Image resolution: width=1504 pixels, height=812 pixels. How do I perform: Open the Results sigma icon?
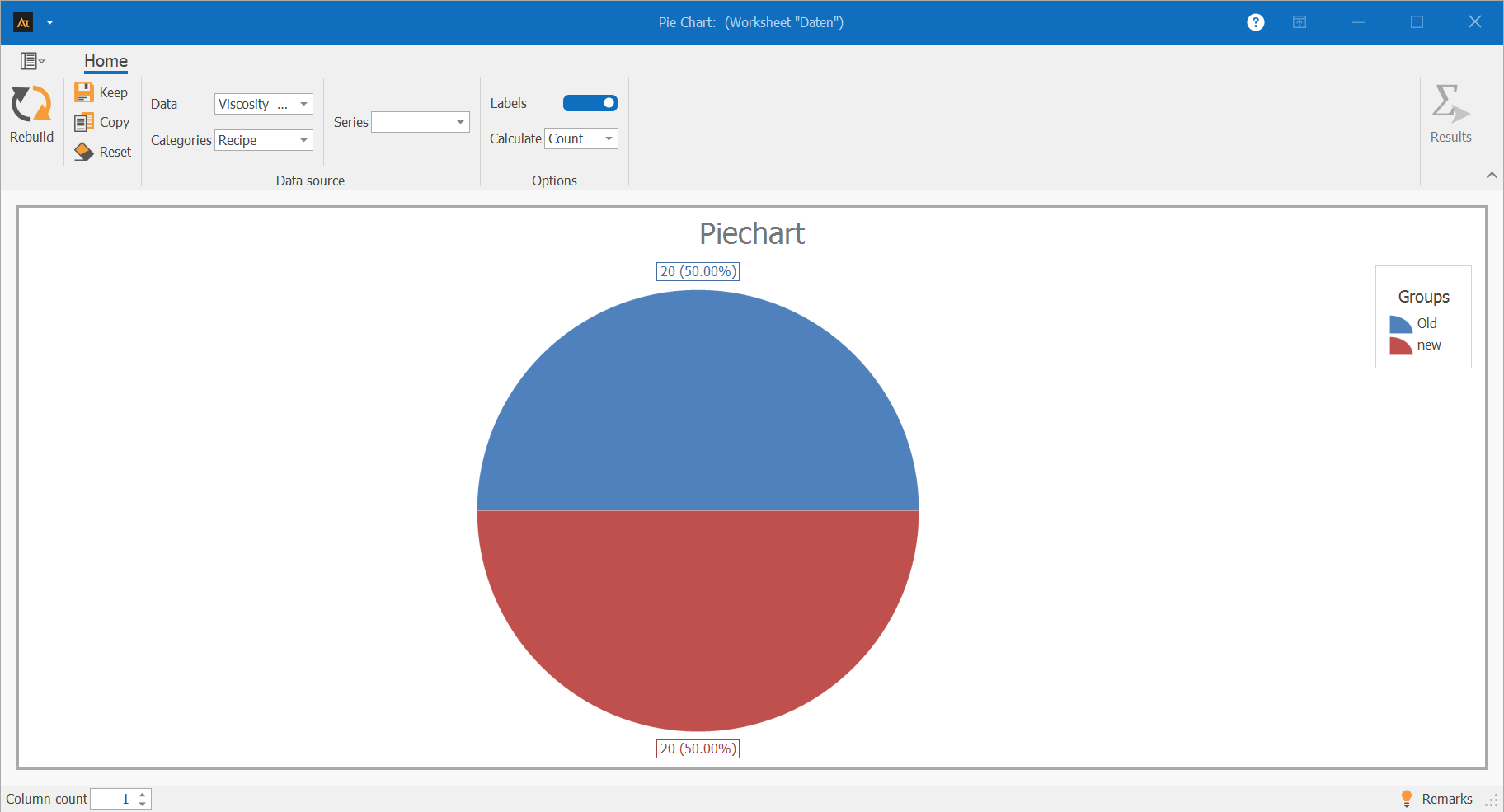pyautogui.click(x=1450, y=105)
